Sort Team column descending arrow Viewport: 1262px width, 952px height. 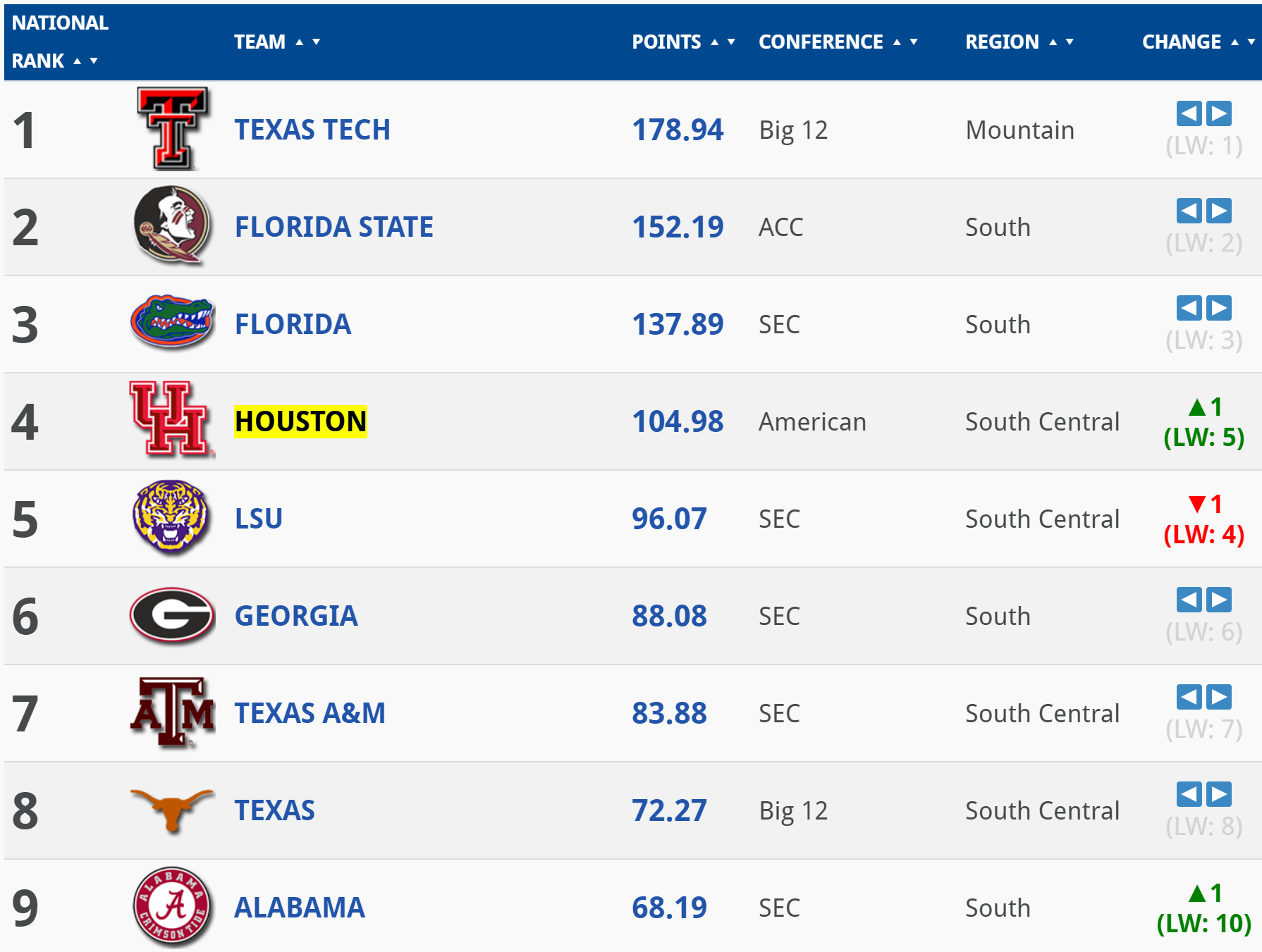click(316, 42)
